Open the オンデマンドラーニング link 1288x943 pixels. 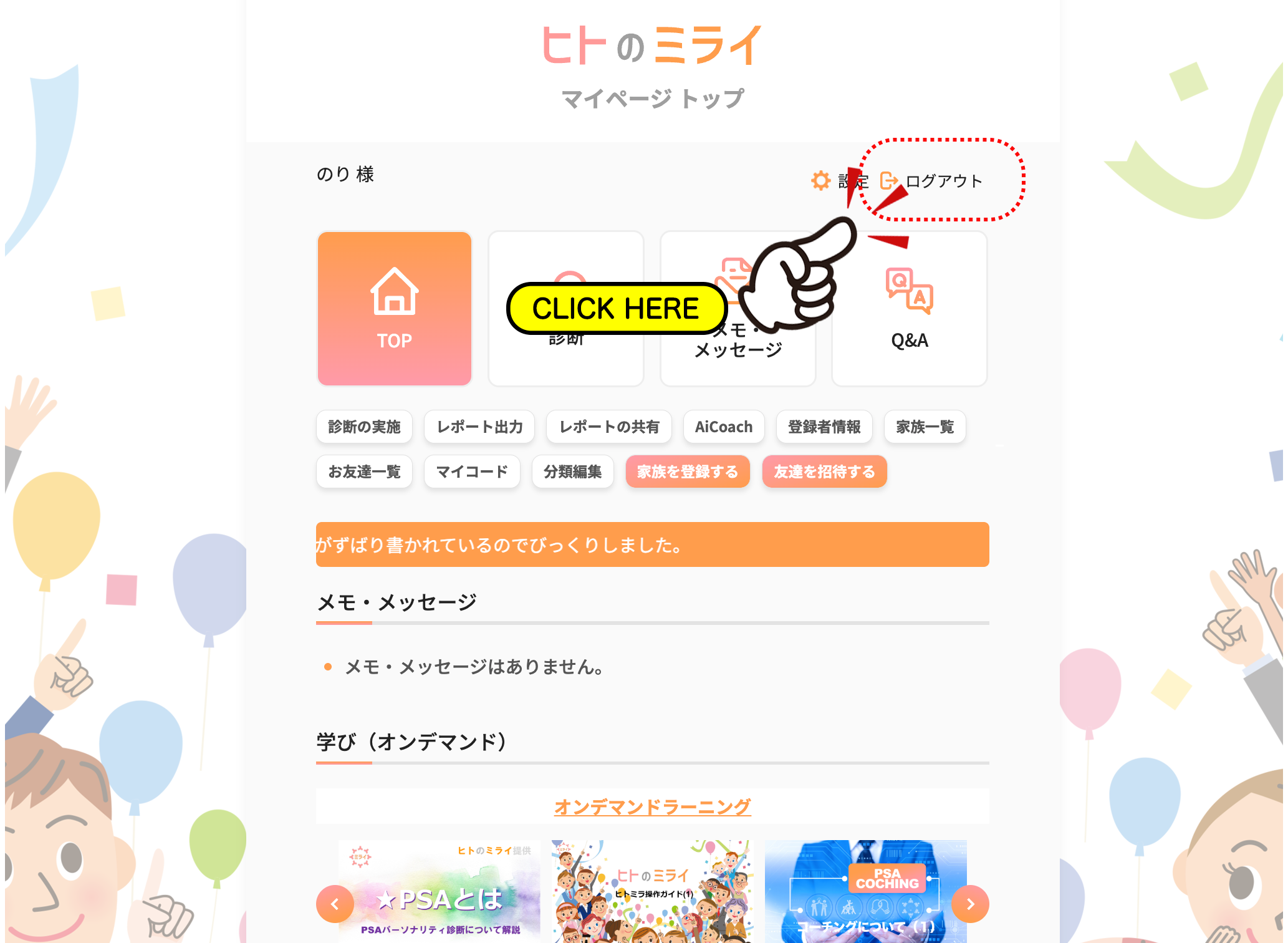point(652,806)
